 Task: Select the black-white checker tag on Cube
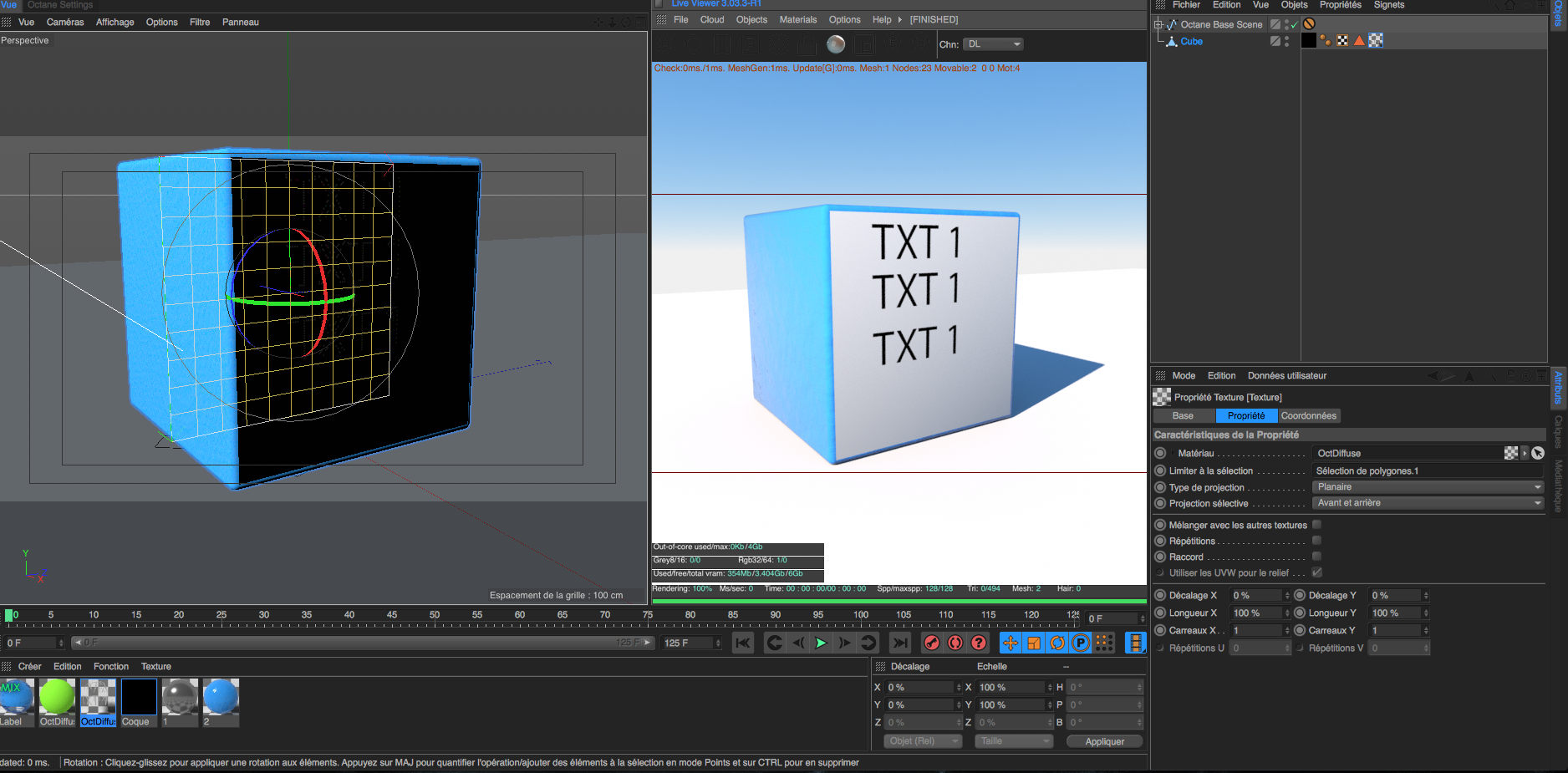click(x=1342, y=40)
